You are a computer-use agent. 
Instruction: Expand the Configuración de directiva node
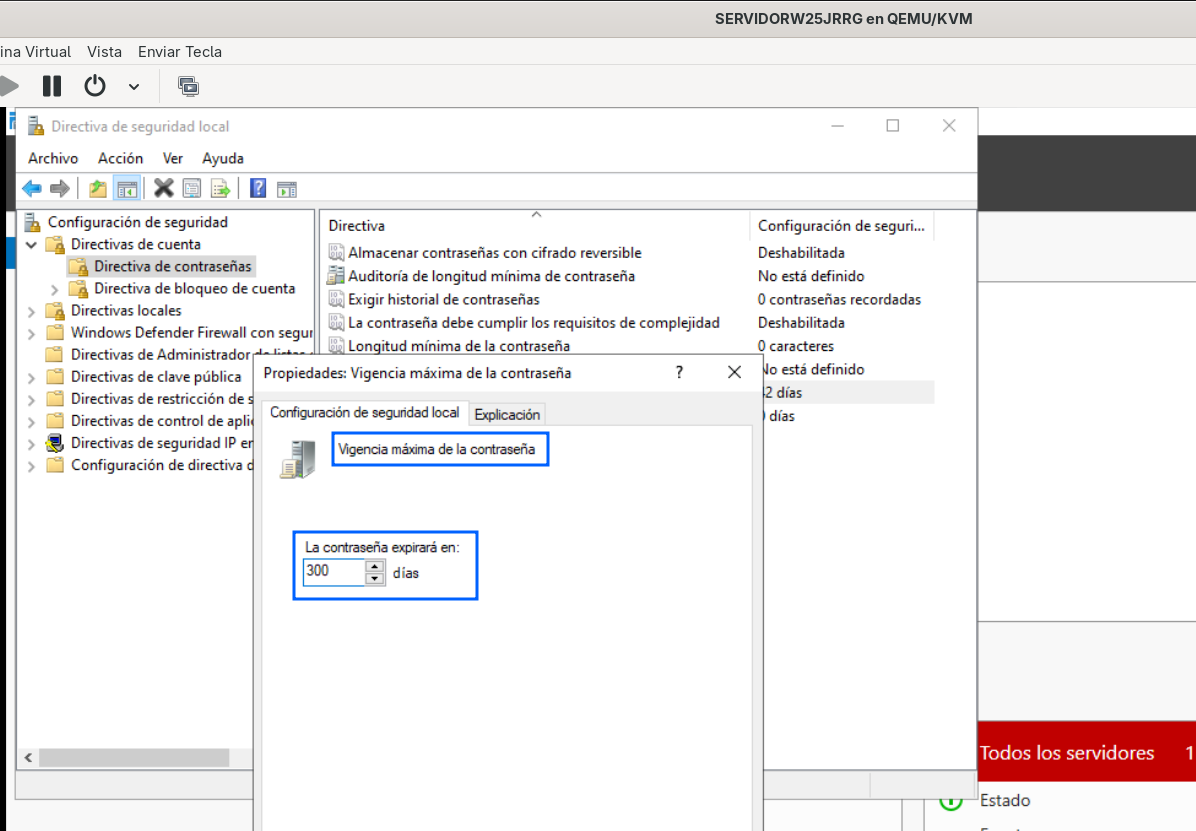[x=31, y=466]
